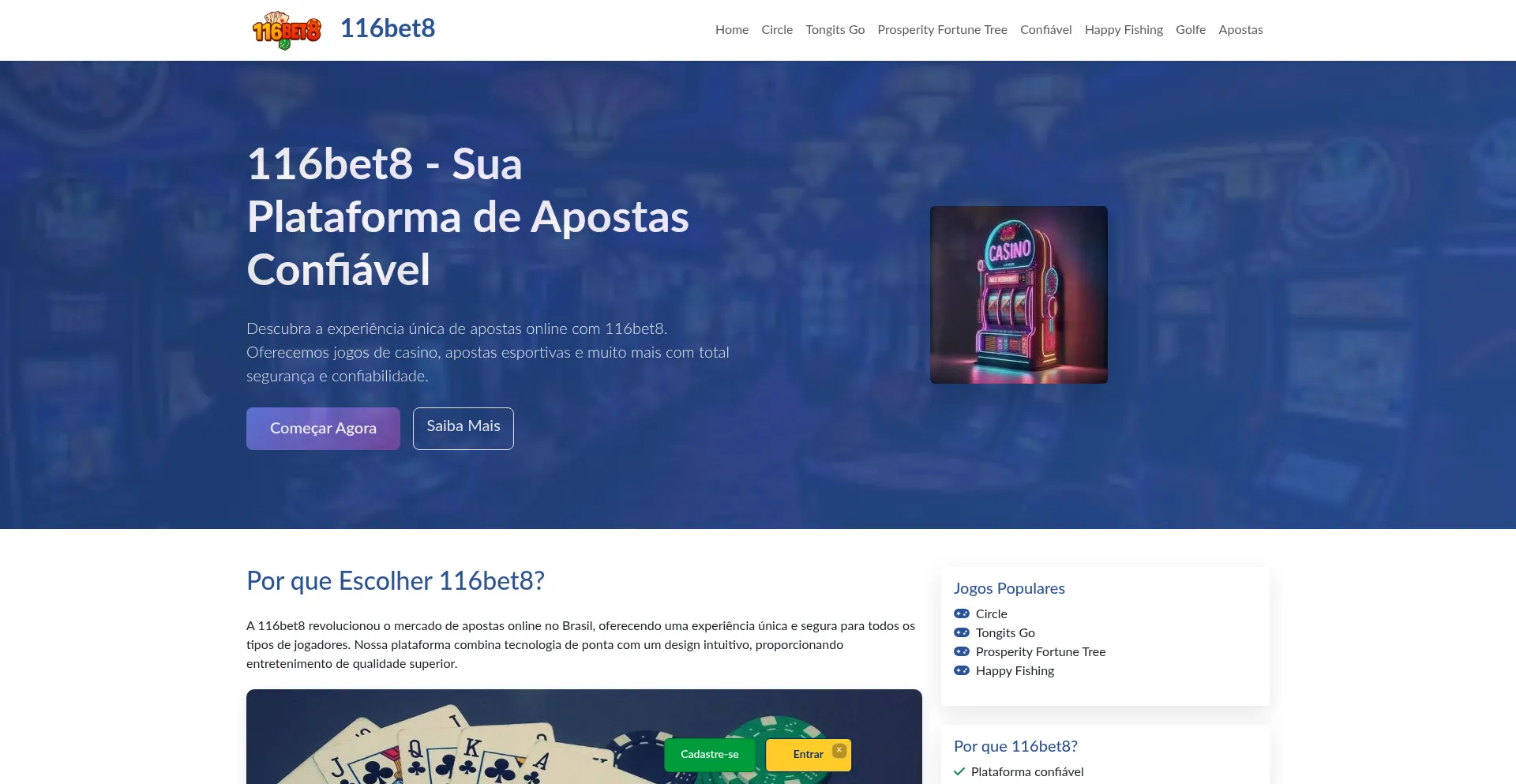This screenshot has height=784, width=1516.
Task: Click the gamepad icon beside Circle
Action: (962, 613)
